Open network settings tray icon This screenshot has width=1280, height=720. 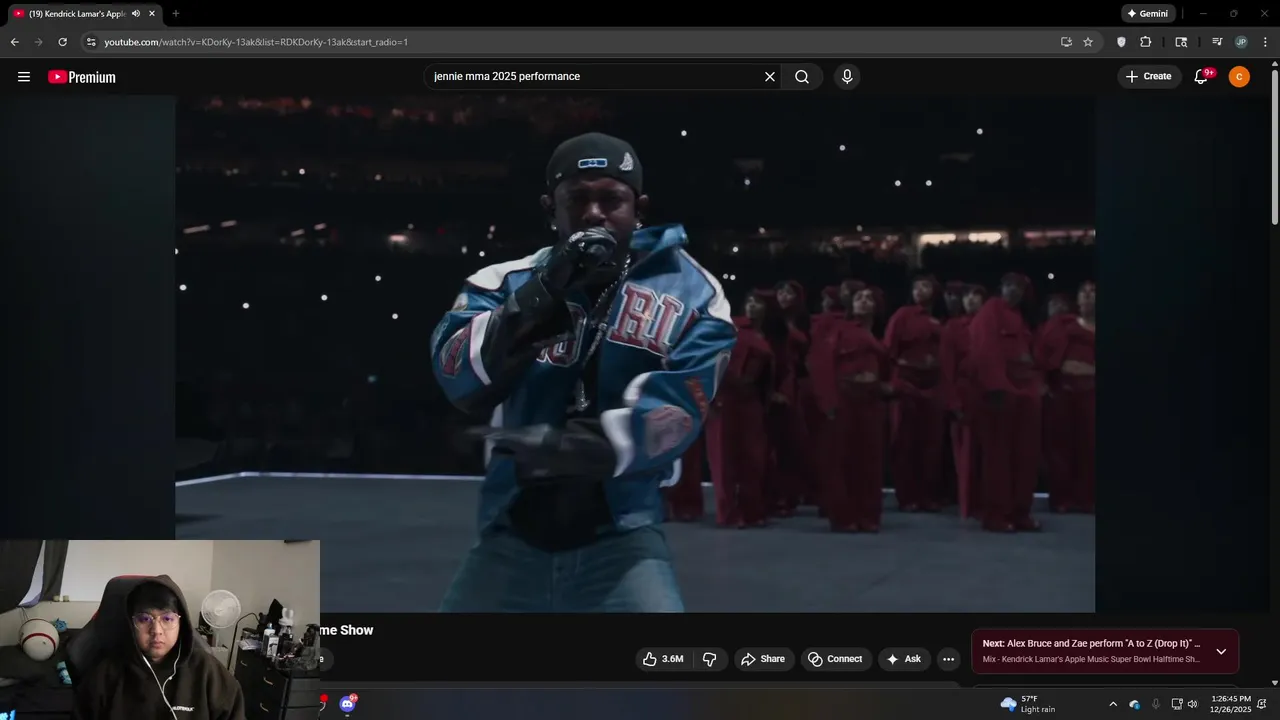[1177, 704]
